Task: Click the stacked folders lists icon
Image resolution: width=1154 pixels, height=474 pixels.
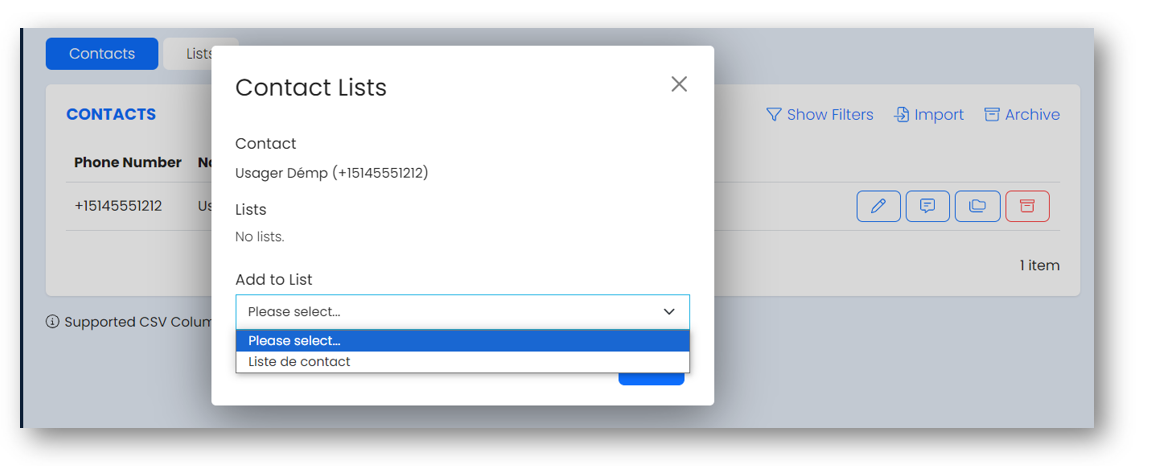Action: point(977,206)
